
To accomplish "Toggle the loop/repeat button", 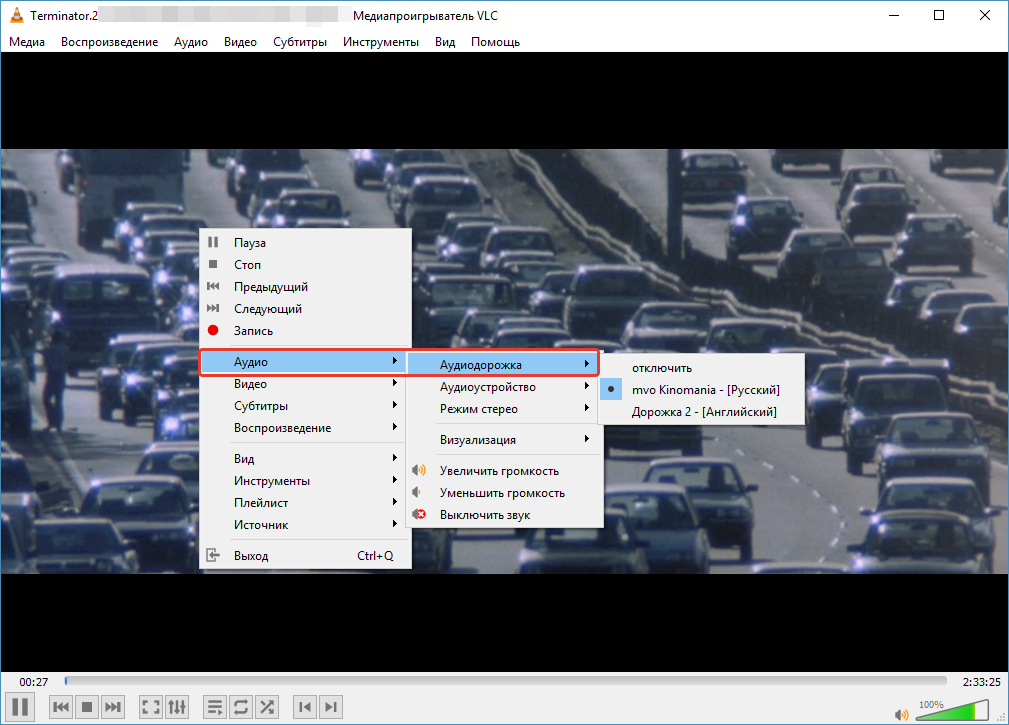I will tap(241, 707).
